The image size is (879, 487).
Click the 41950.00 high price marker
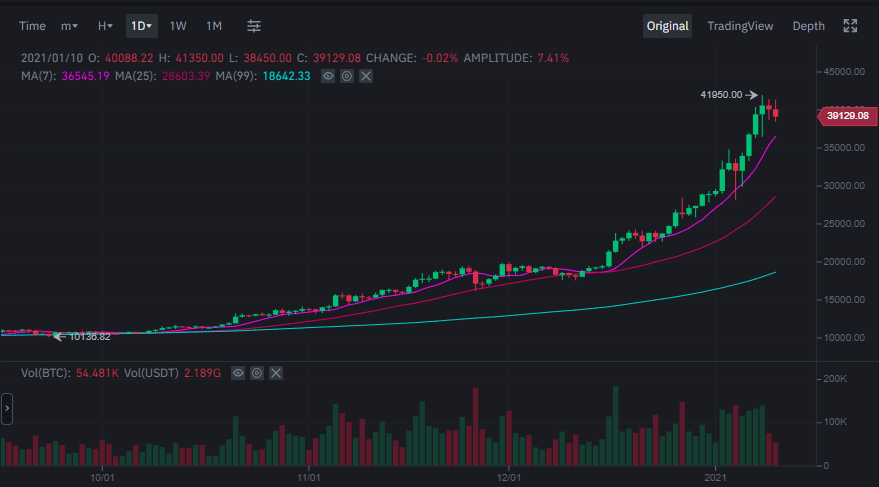[x=720, y=95]
